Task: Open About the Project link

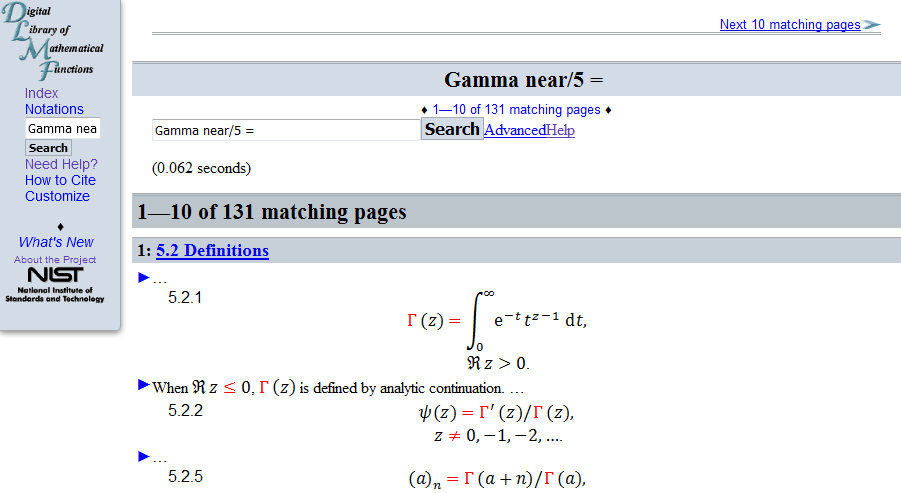Action: (x=55, y=260)
